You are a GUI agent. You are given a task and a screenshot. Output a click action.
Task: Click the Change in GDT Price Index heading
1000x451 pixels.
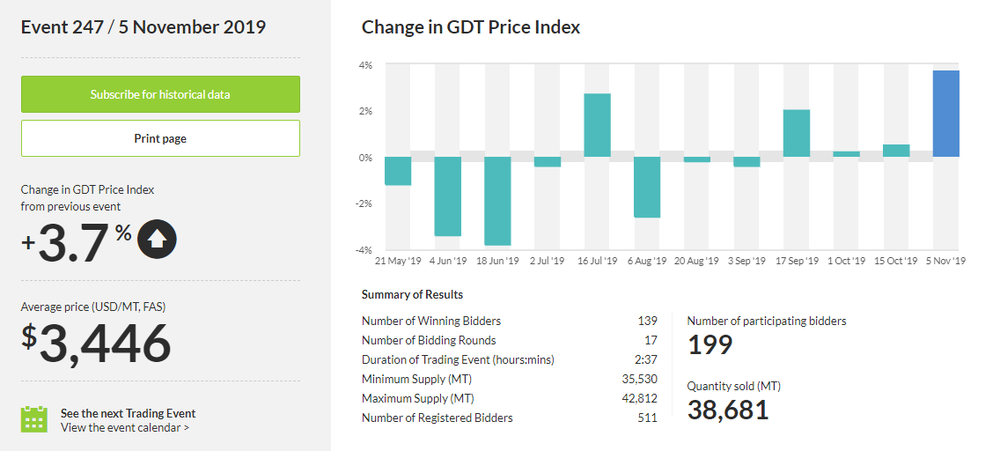click(471, 28)
